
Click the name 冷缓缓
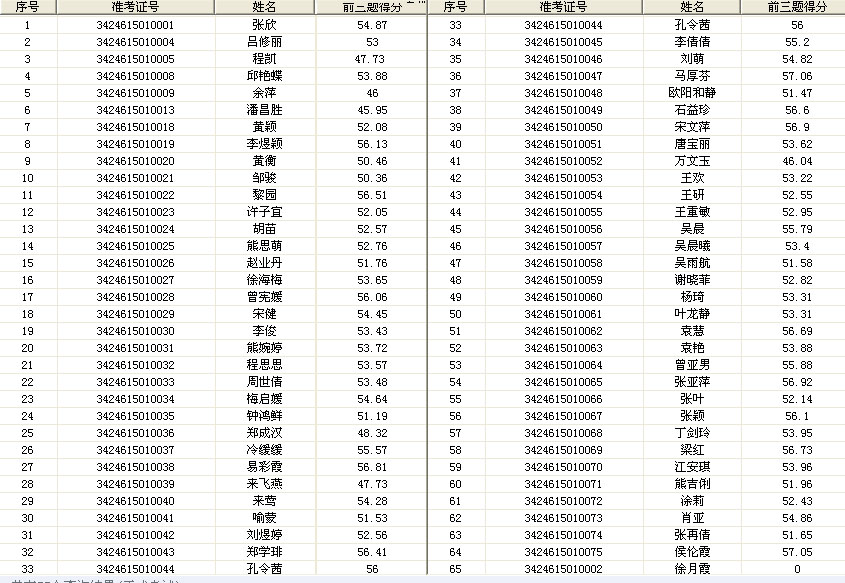point(265,450)
